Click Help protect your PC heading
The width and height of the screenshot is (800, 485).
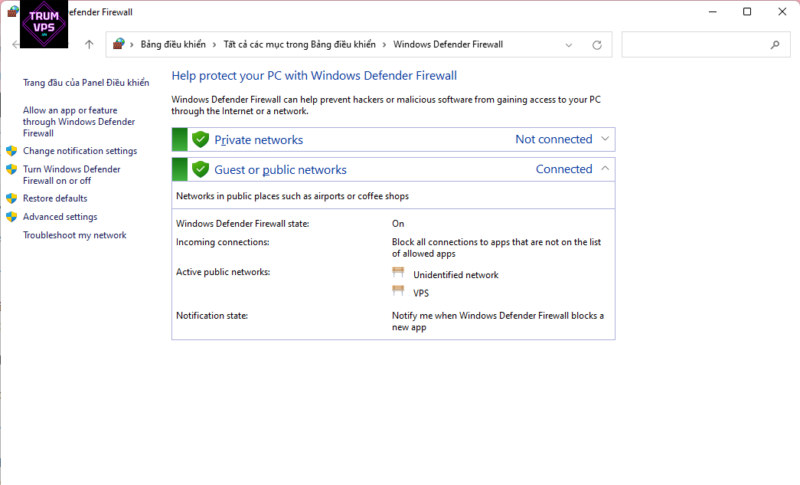pos(314,75)
